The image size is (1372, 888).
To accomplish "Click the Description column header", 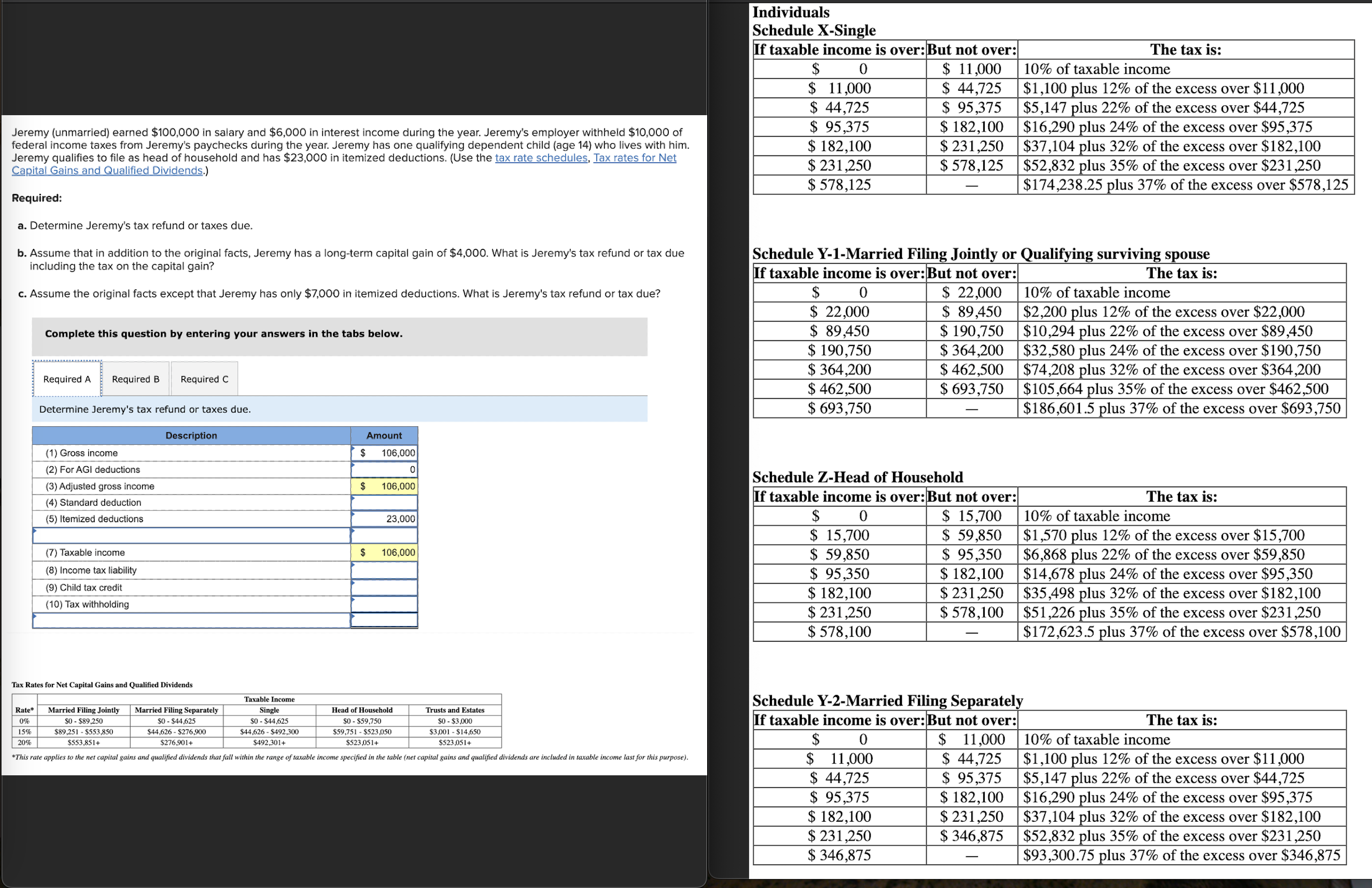I will point(191,435).
